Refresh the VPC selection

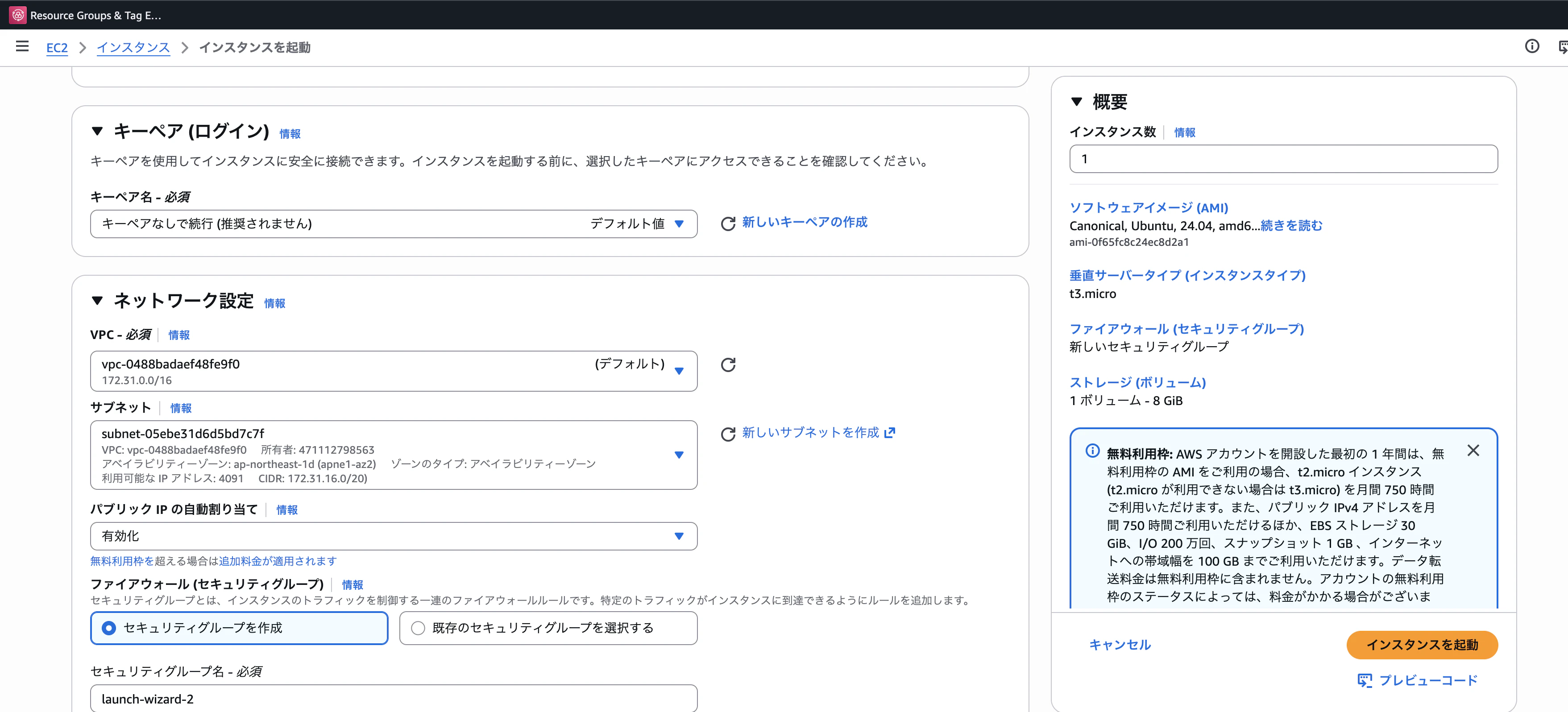(x=728, y=364)
